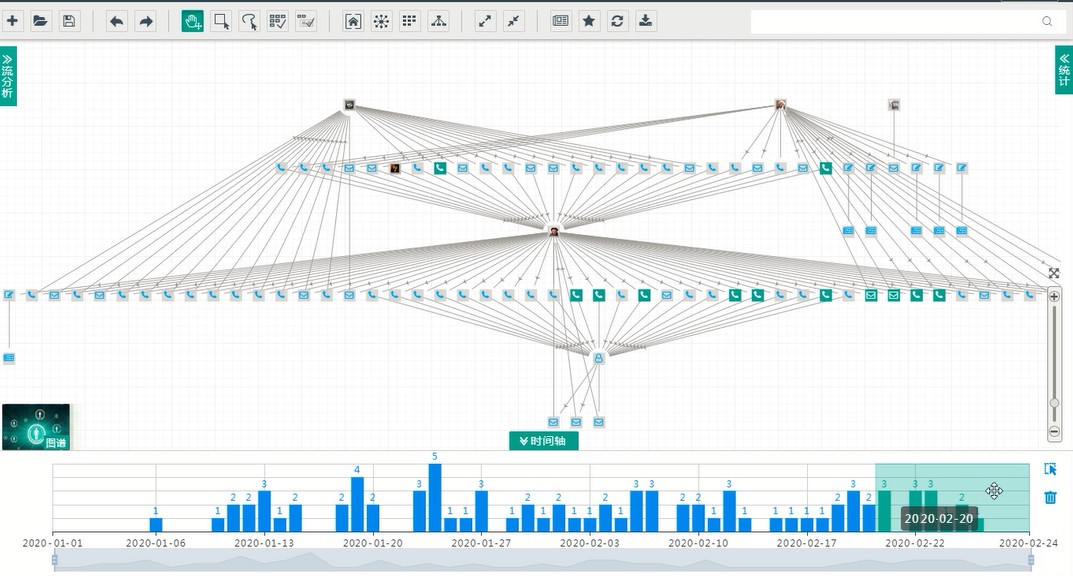Toggle the fit-to-screen icon above zoom
This screenshot has height=576, width=1073.
(1054, 273)
